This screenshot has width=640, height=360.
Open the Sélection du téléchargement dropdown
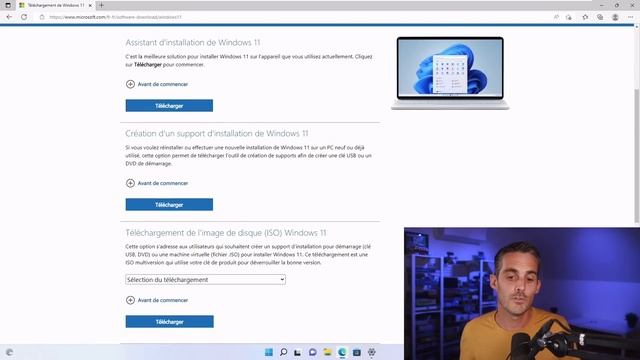[x=205, y=280]
